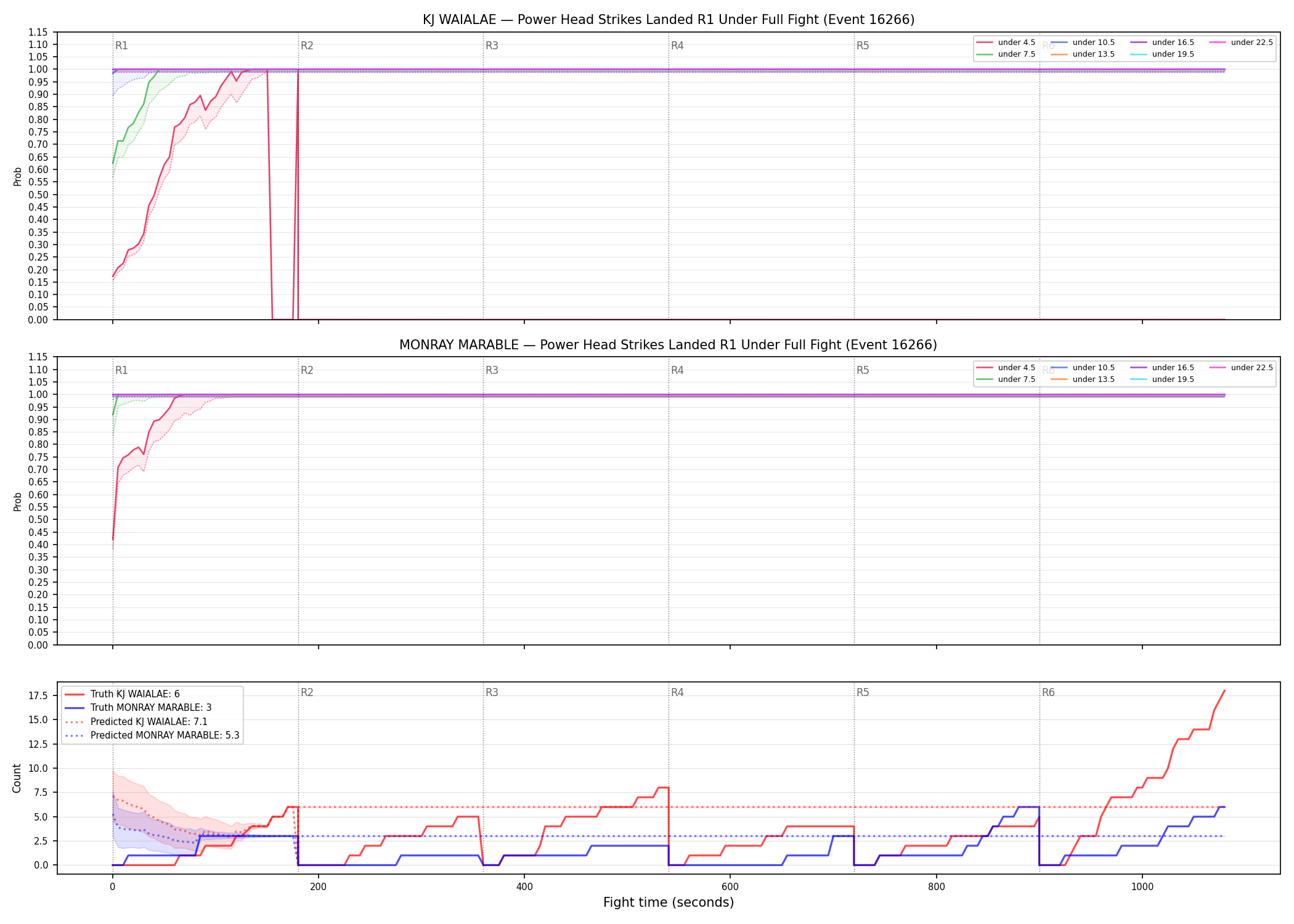The height and width of the screenshot is (924, 1294).
Task: Click the R3 round marker in bottom chart
Action: [x=492, y=692]
